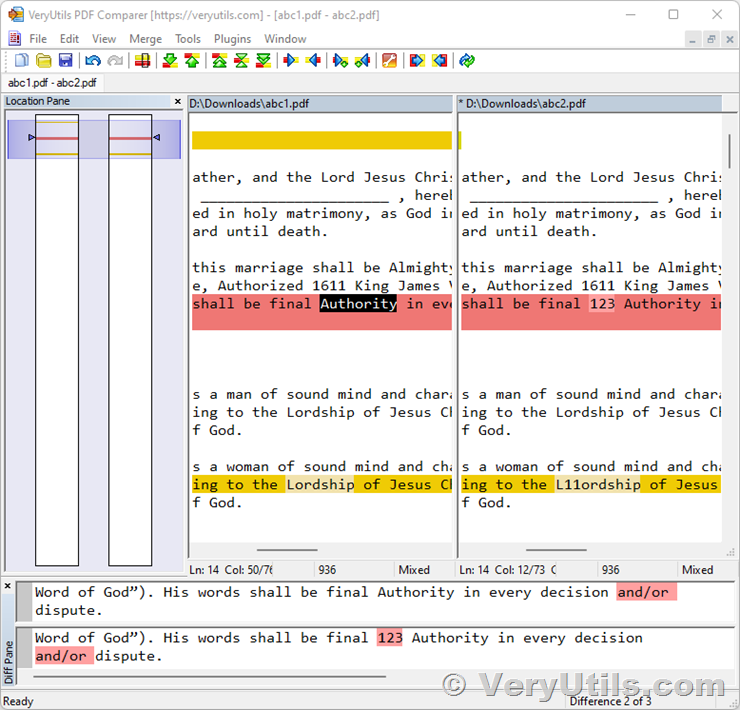Open the File menu
The height and width of the screenshot is (710, 740).
38,39
